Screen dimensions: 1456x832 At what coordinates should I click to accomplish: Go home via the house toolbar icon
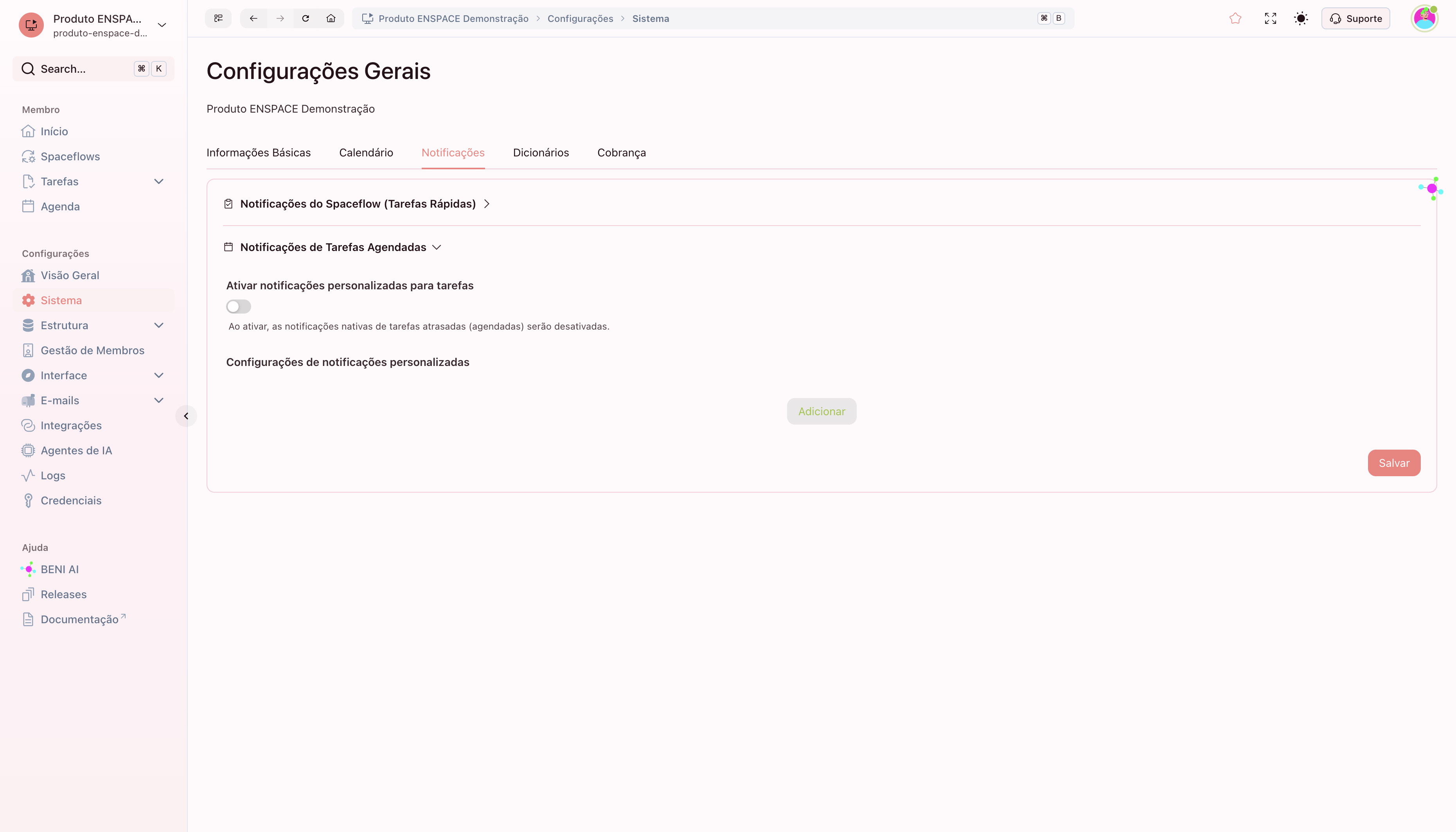[331, 18]
